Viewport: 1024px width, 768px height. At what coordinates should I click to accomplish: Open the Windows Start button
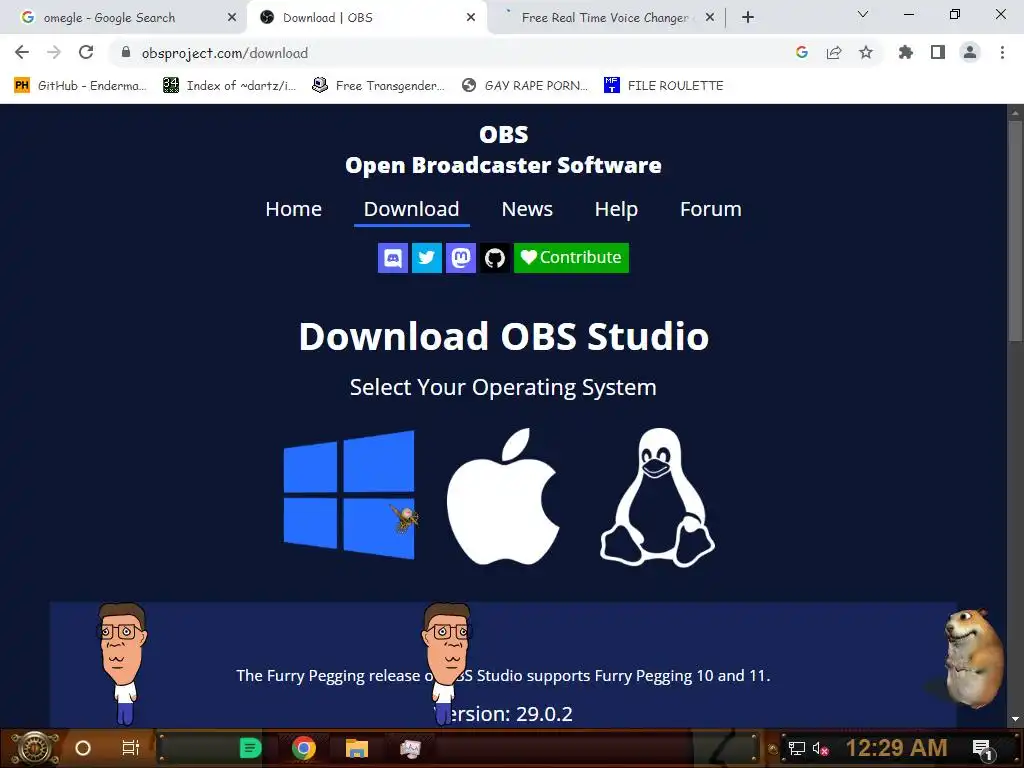point(35,748)
